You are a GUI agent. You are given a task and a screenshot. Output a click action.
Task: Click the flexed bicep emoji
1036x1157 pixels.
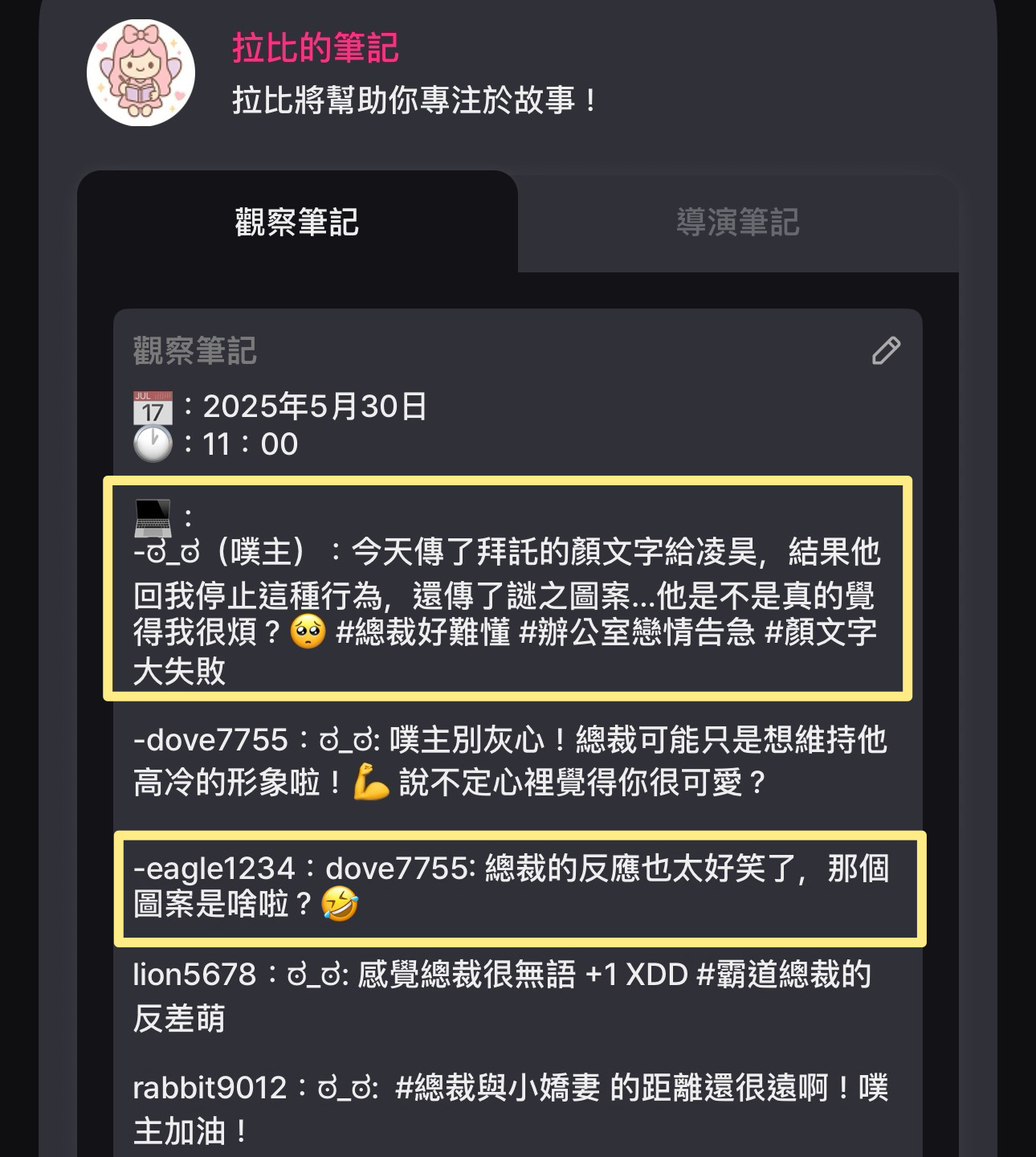(371, 782)
